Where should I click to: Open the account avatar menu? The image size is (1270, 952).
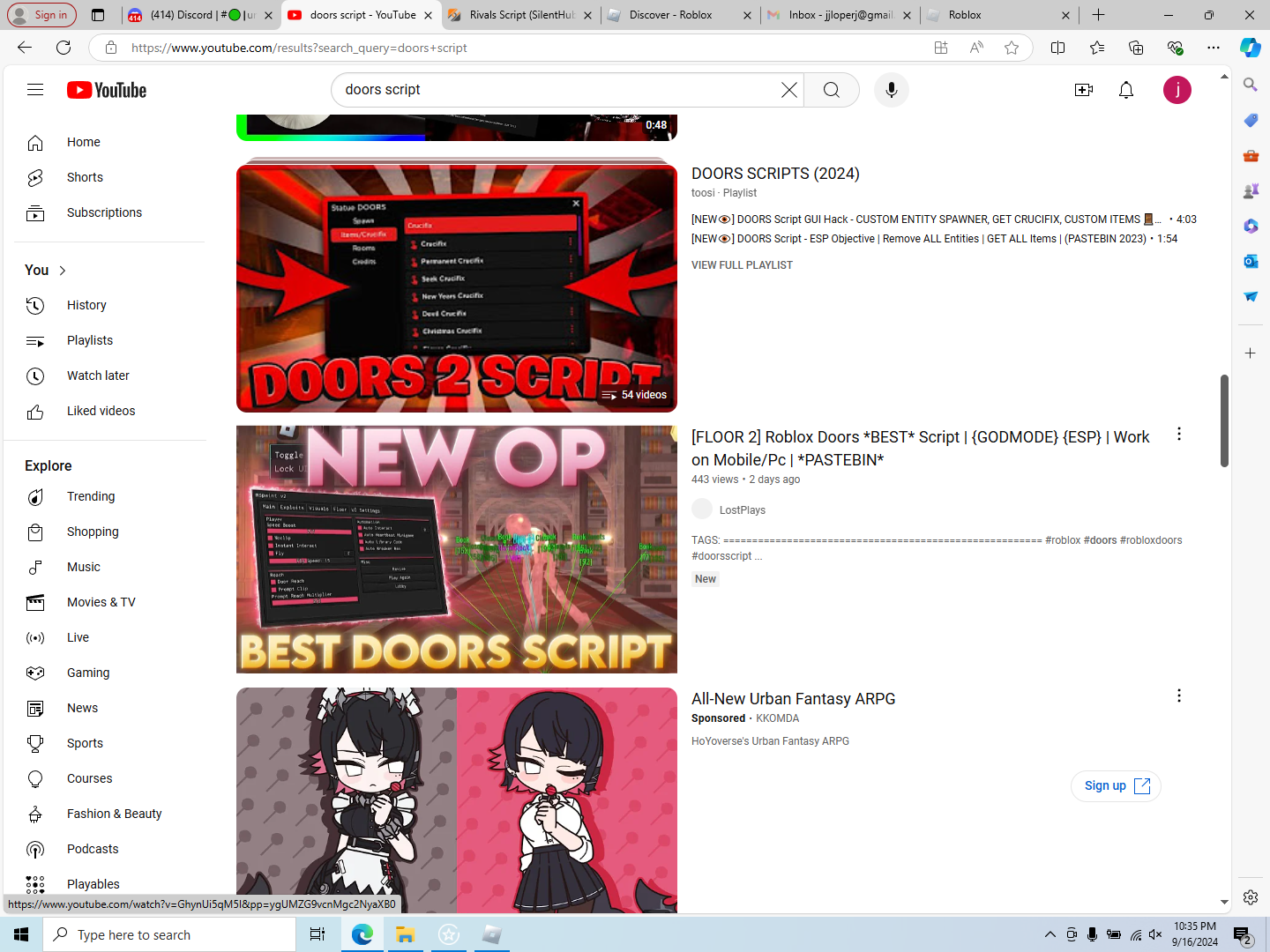click(1177, 90)
